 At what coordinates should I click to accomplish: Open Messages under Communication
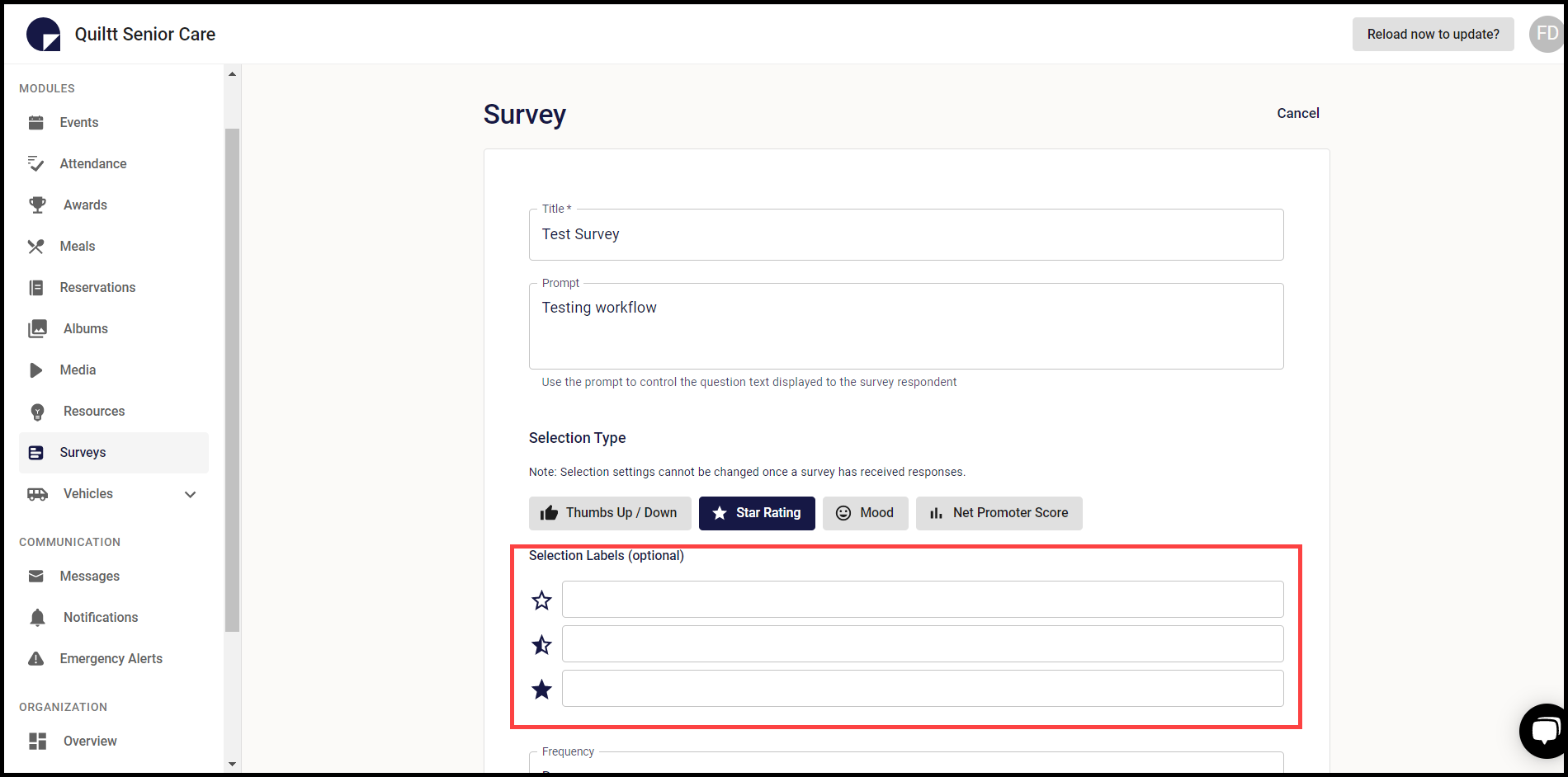click(x=114, y=577)
